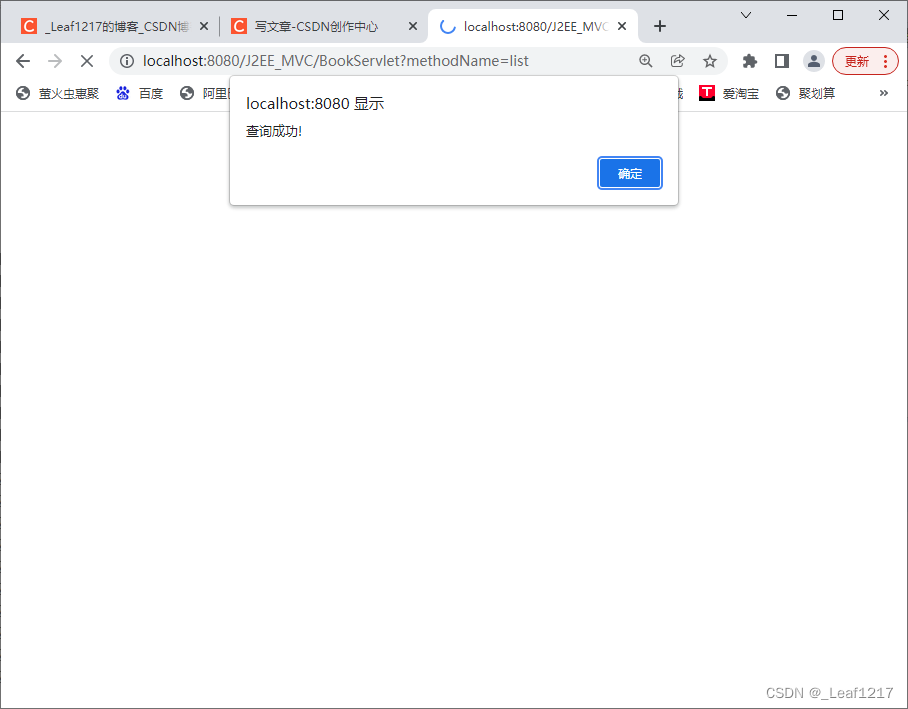Show more bookmarks overflow chevron

click(884, 93)
